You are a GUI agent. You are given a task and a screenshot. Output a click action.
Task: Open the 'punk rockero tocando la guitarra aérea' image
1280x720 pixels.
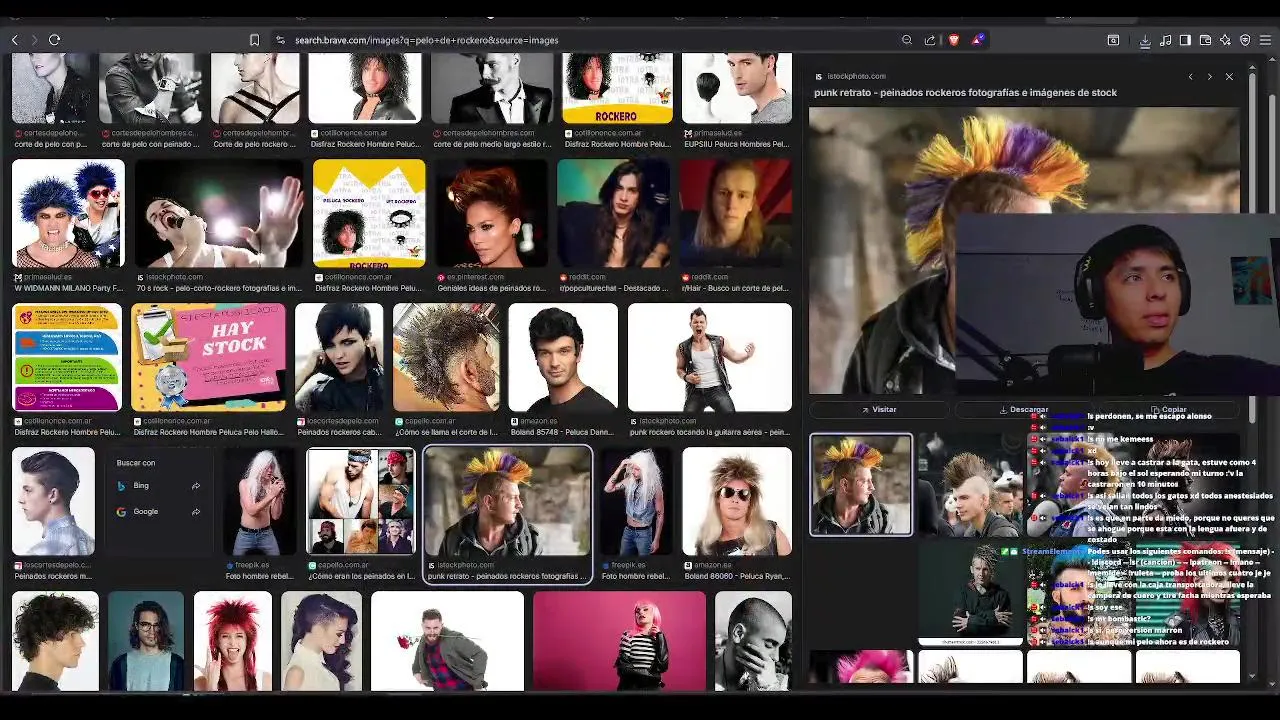[709, 358]
